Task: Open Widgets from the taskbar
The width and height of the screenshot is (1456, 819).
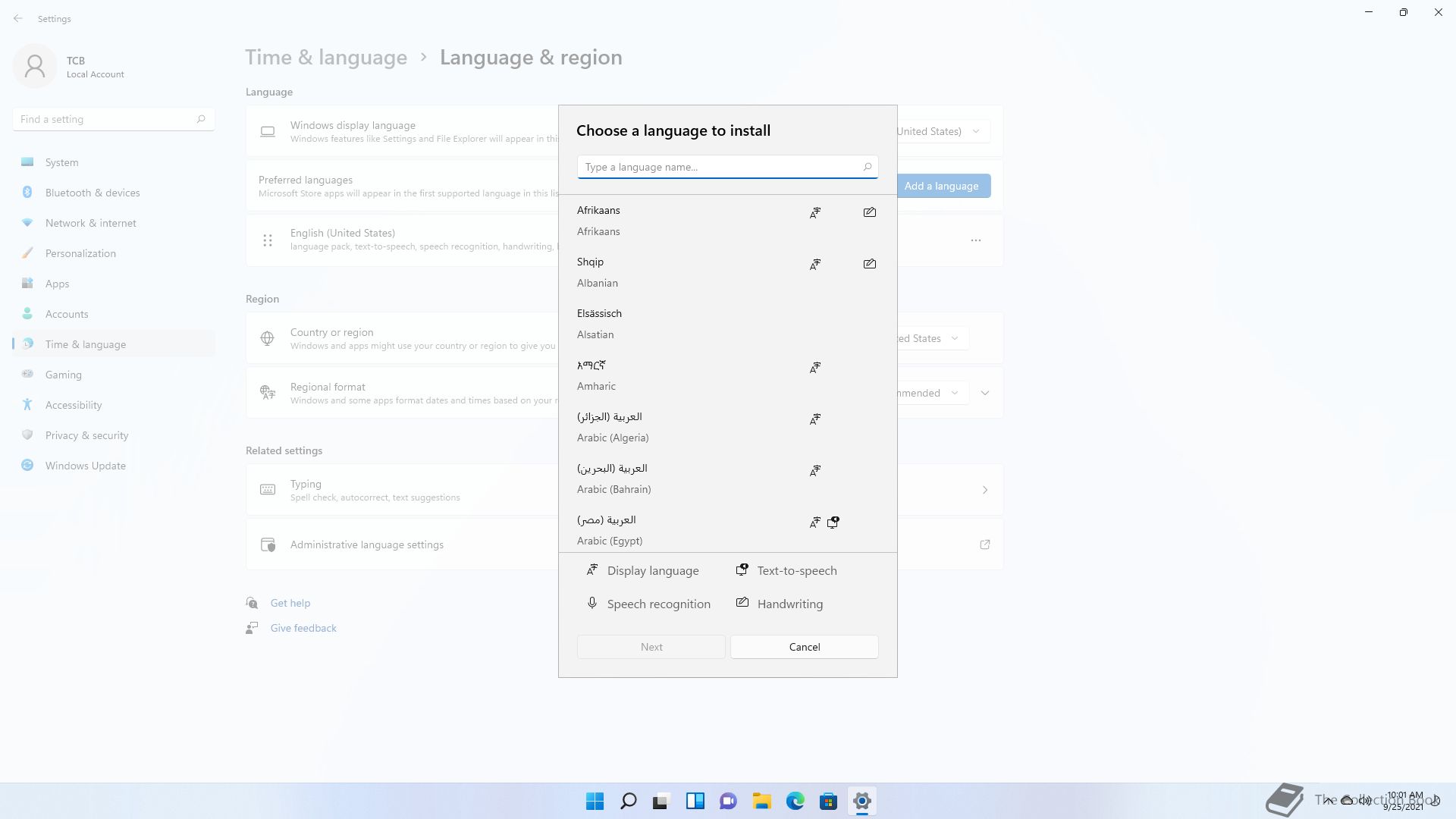Action: pos(695,801)
